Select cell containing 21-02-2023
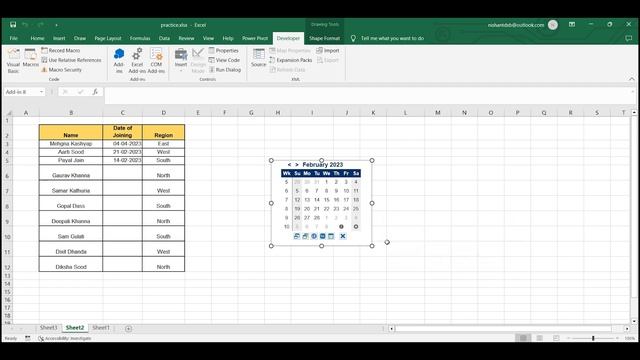This screenshot has width=640, height=360. pos(122,152)
